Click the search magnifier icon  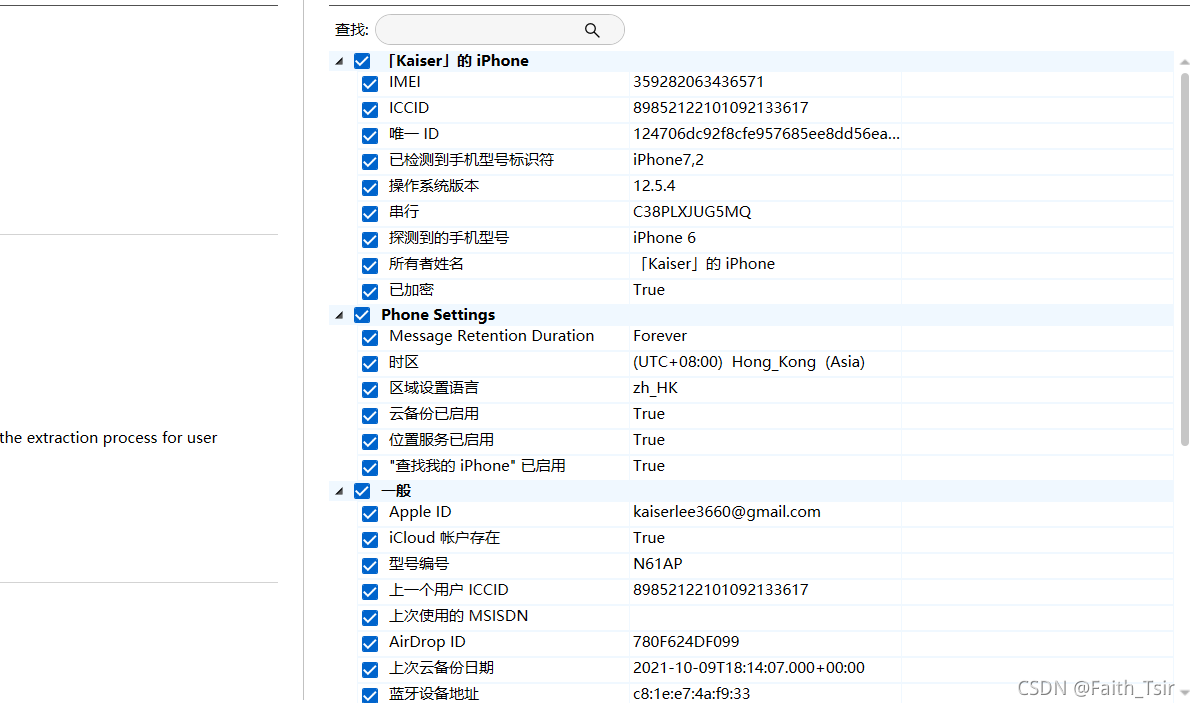pos(592,30)
